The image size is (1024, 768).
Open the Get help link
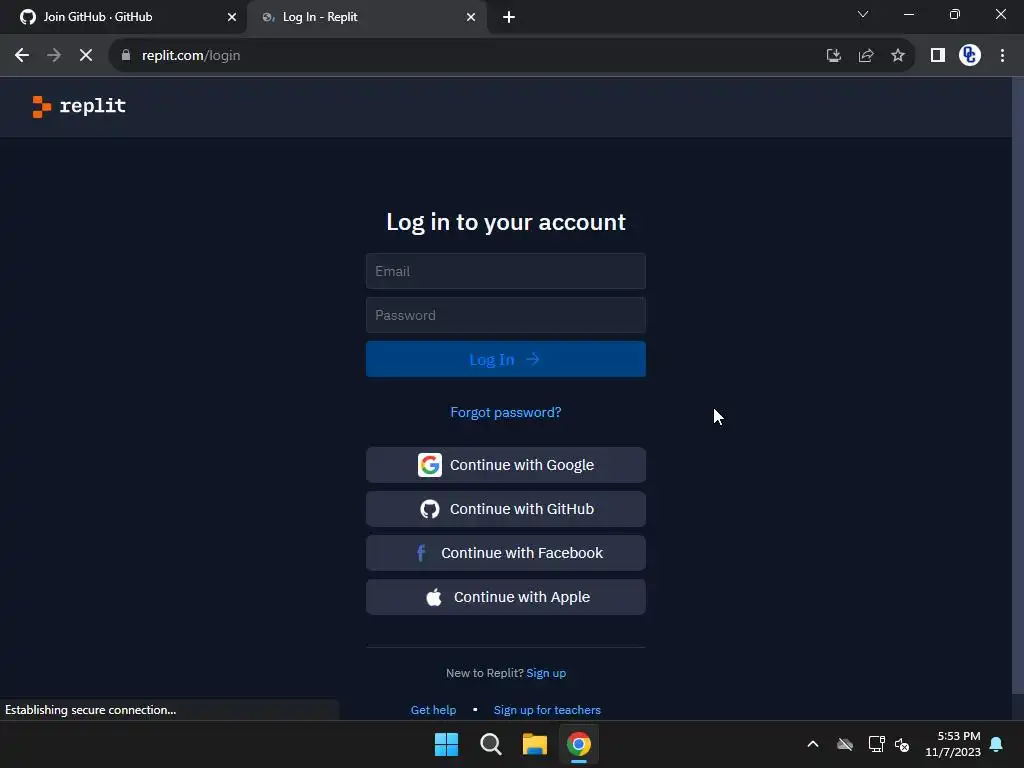pos(433,710)
